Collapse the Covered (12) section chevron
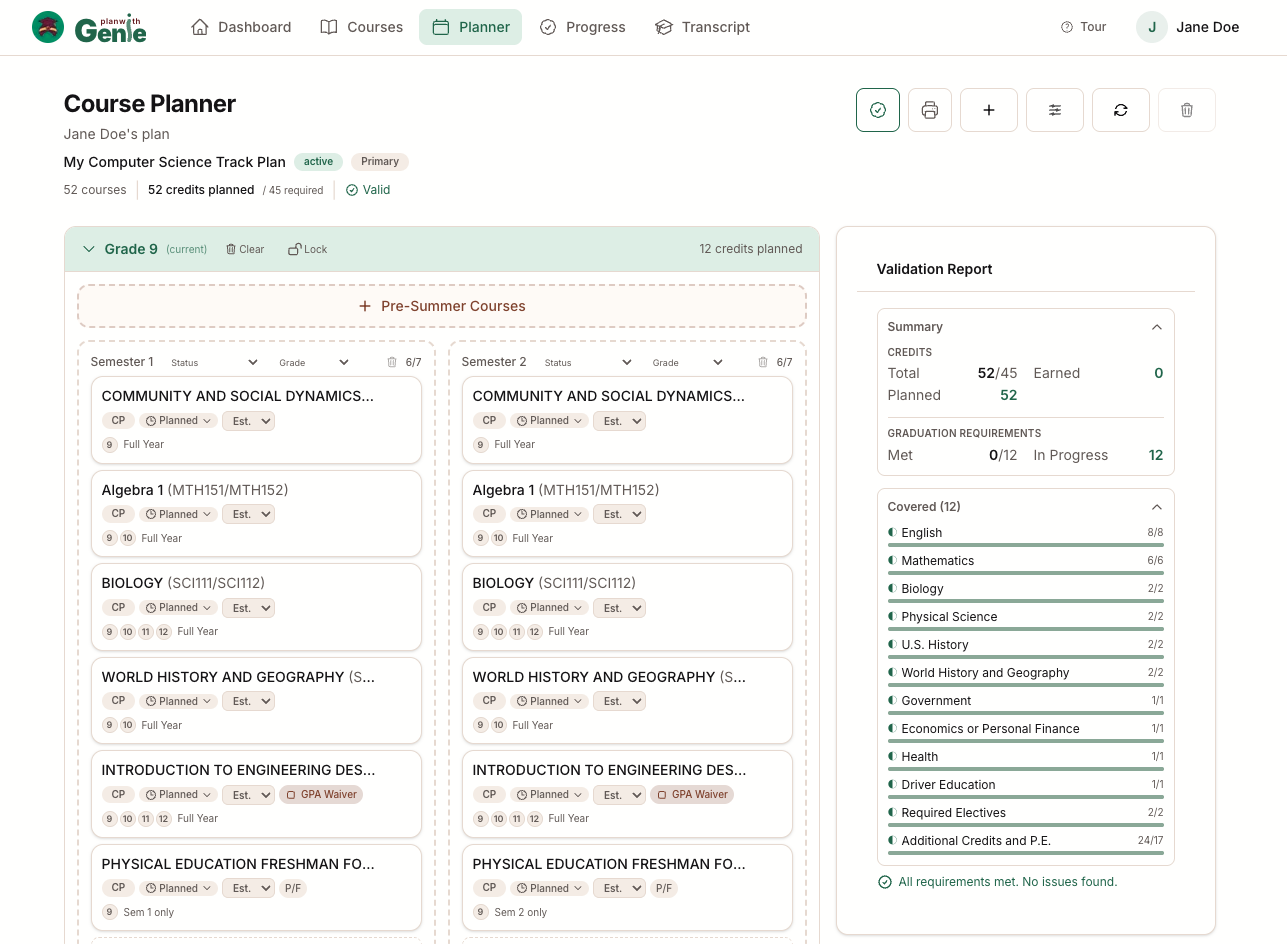This screenshot has width=1287, height=944. click(x=1157, y=507)
